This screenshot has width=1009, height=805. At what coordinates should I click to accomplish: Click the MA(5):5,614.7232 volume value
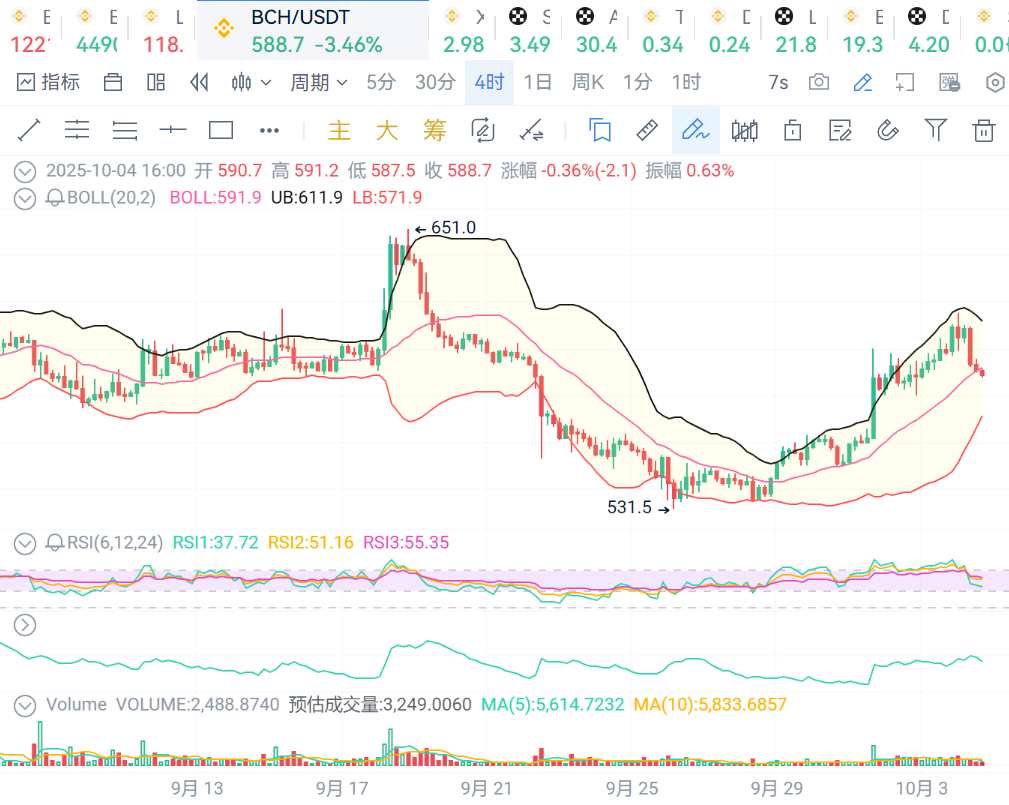pos(553,705)
